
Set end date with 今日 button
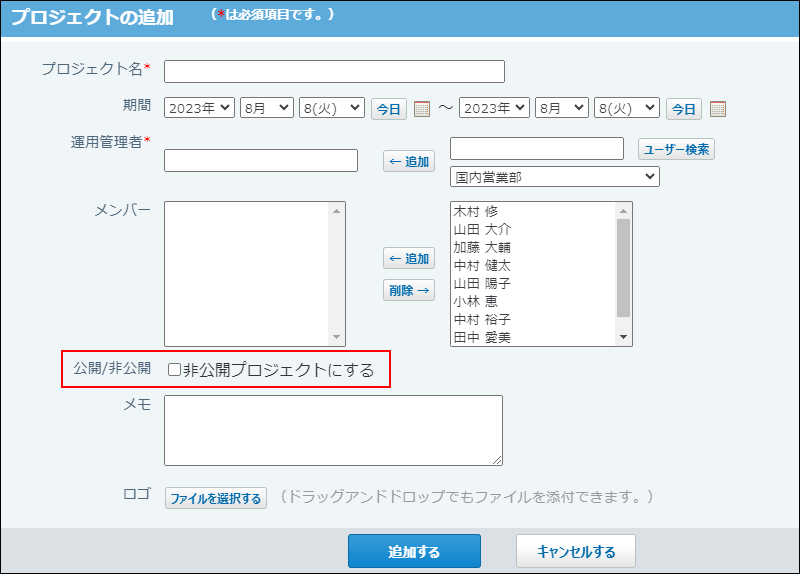coord(684,109)
